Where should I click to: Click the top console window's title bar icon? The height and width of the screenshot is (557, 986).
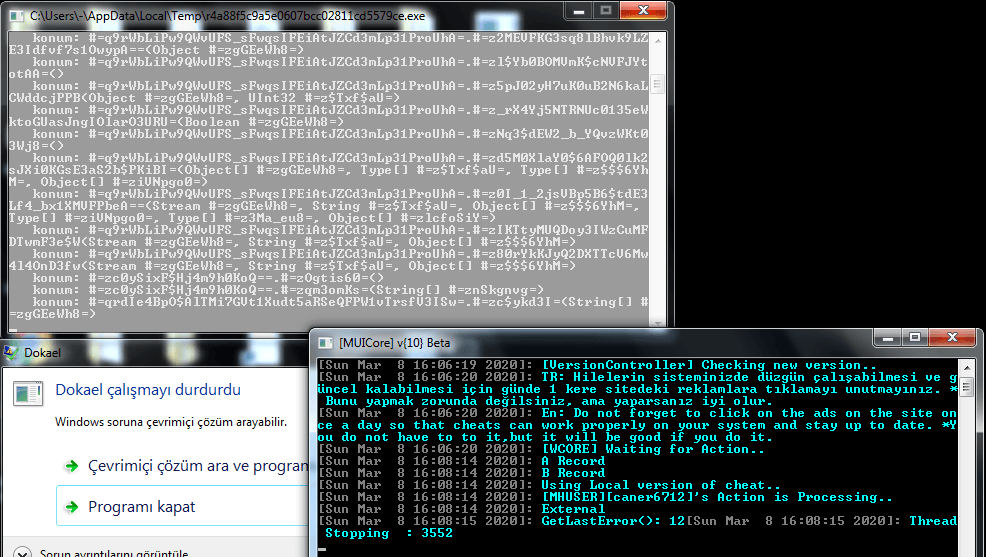(x=16, y=16)
